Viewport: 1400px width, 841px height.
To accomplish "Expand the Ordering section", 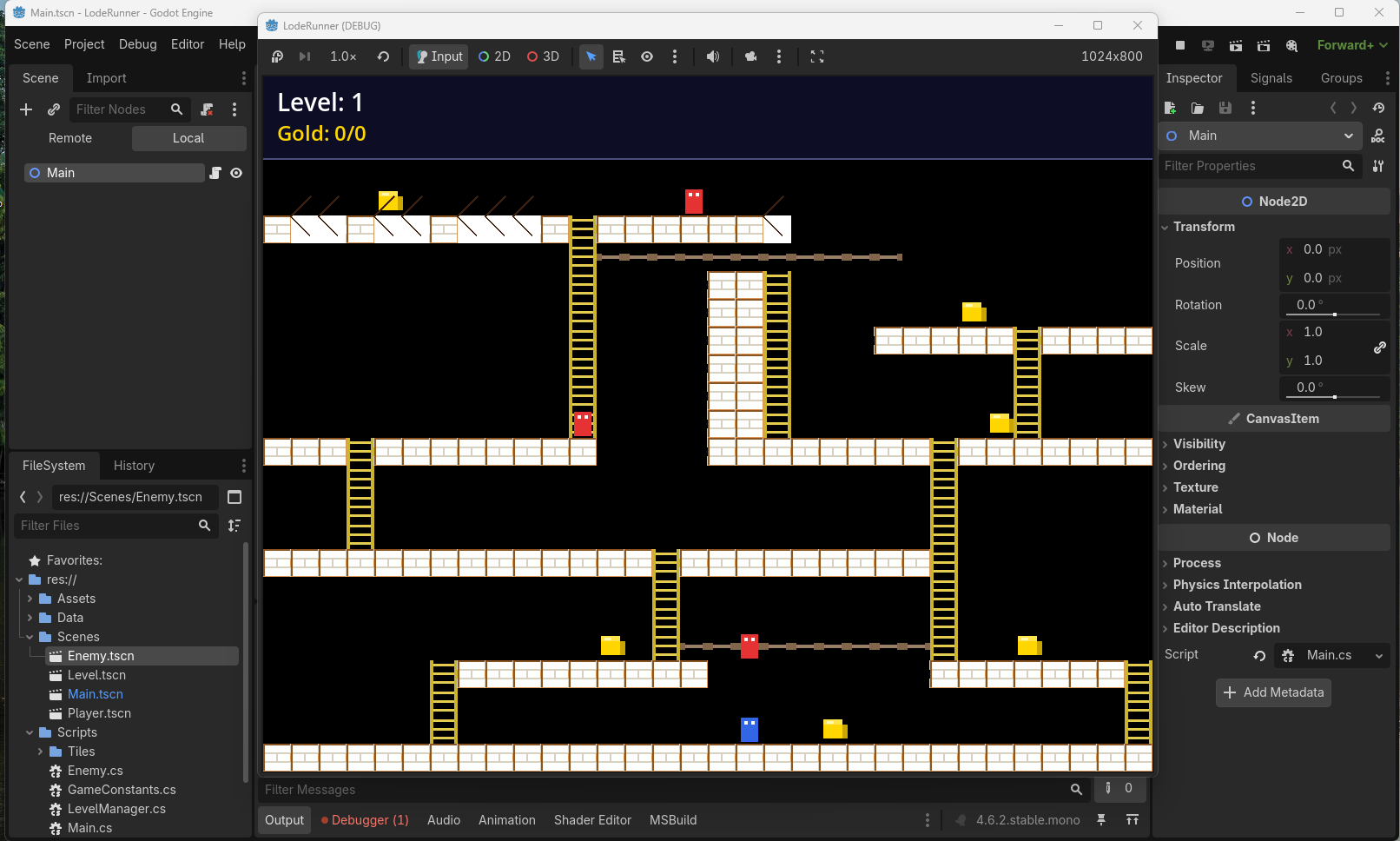I will [x=1199, y=466].
